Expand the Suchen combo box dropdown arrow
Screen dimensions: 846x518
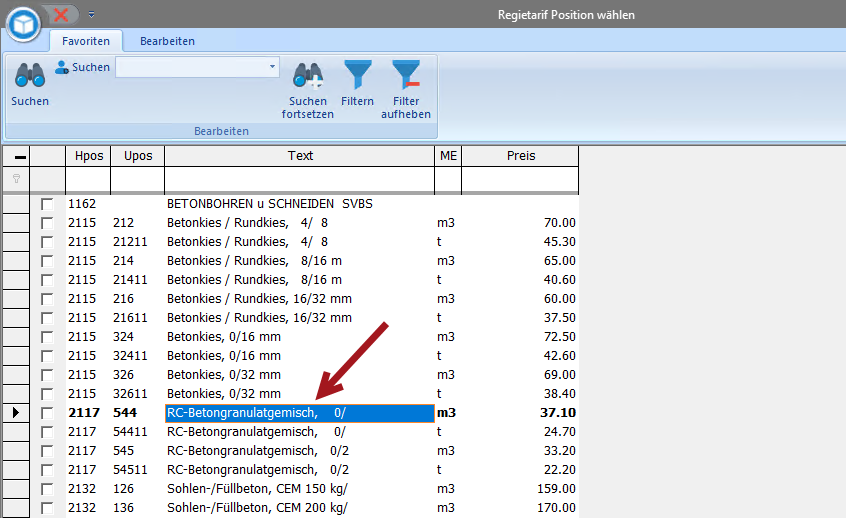coord(272,67)
